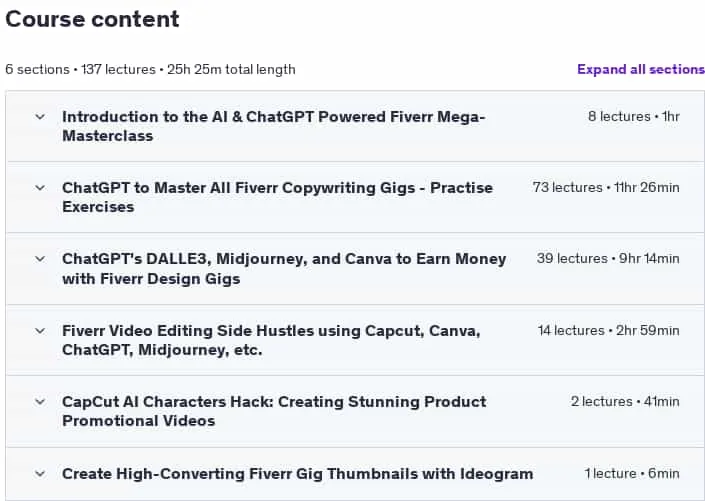The image size is (705, 501).
Task: Click the 2 lectures • 41min label
Action: 625,401
